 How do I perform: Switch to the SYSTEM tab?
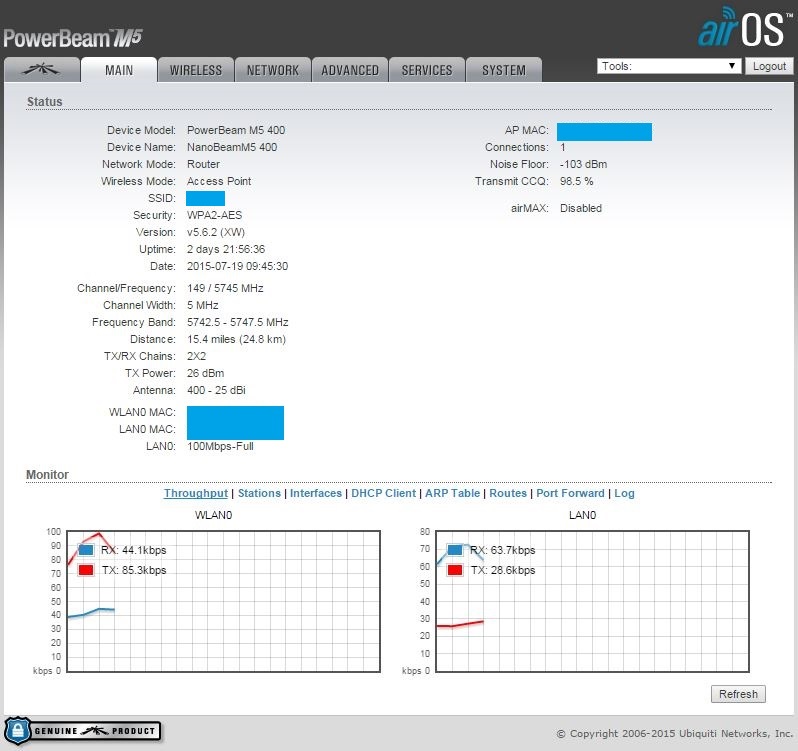(x=504, y=70)
